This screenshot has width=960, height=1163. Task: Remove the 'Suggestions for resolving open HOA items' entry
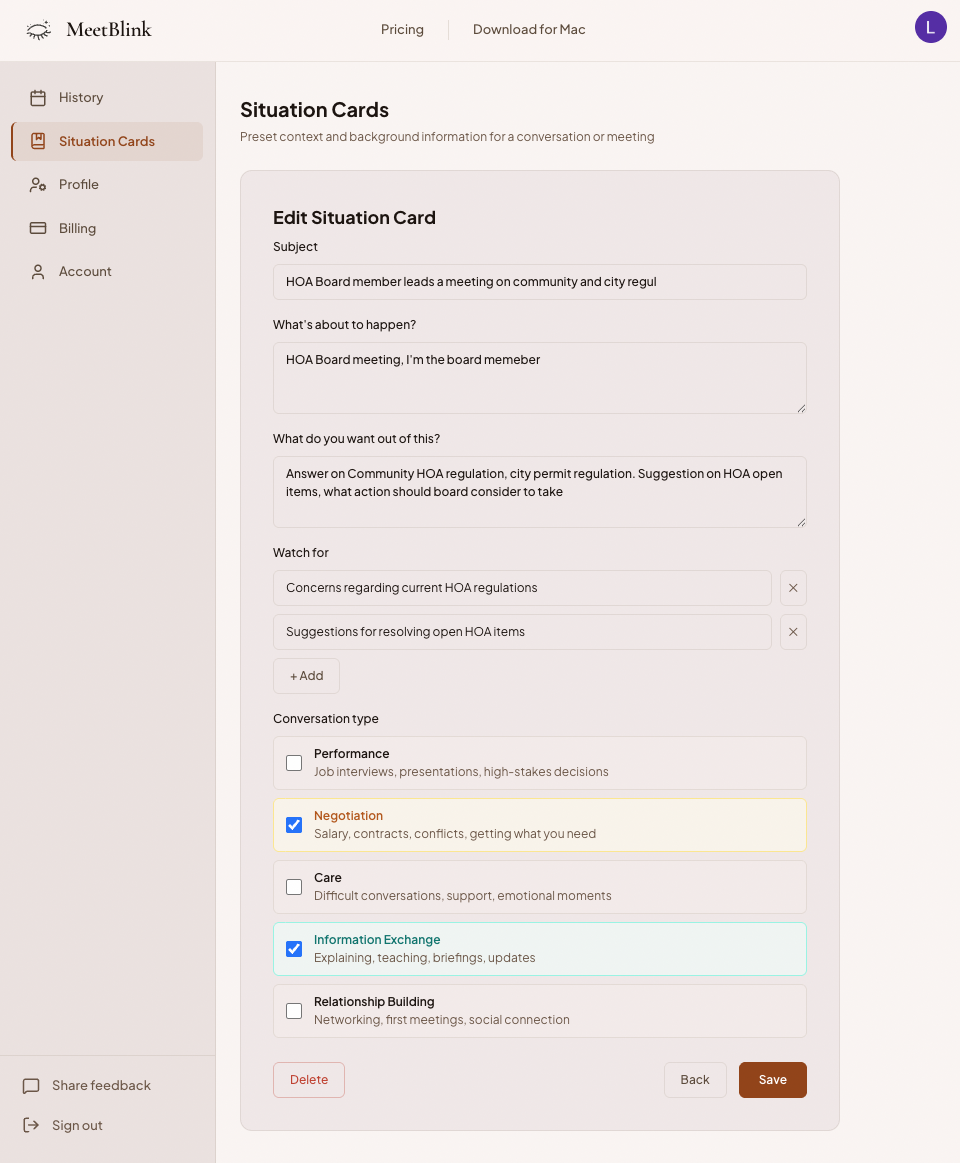pyautogui.click(x=793, y=632)
